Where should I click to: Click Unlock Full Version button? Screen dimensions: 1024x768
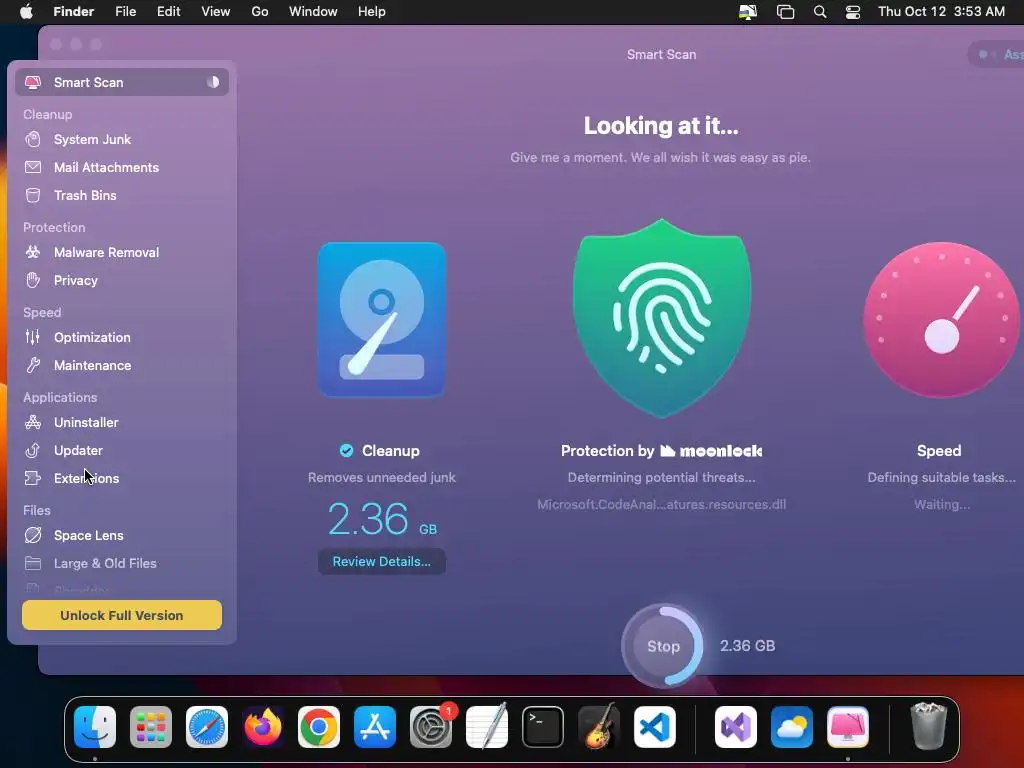point(122,615)
